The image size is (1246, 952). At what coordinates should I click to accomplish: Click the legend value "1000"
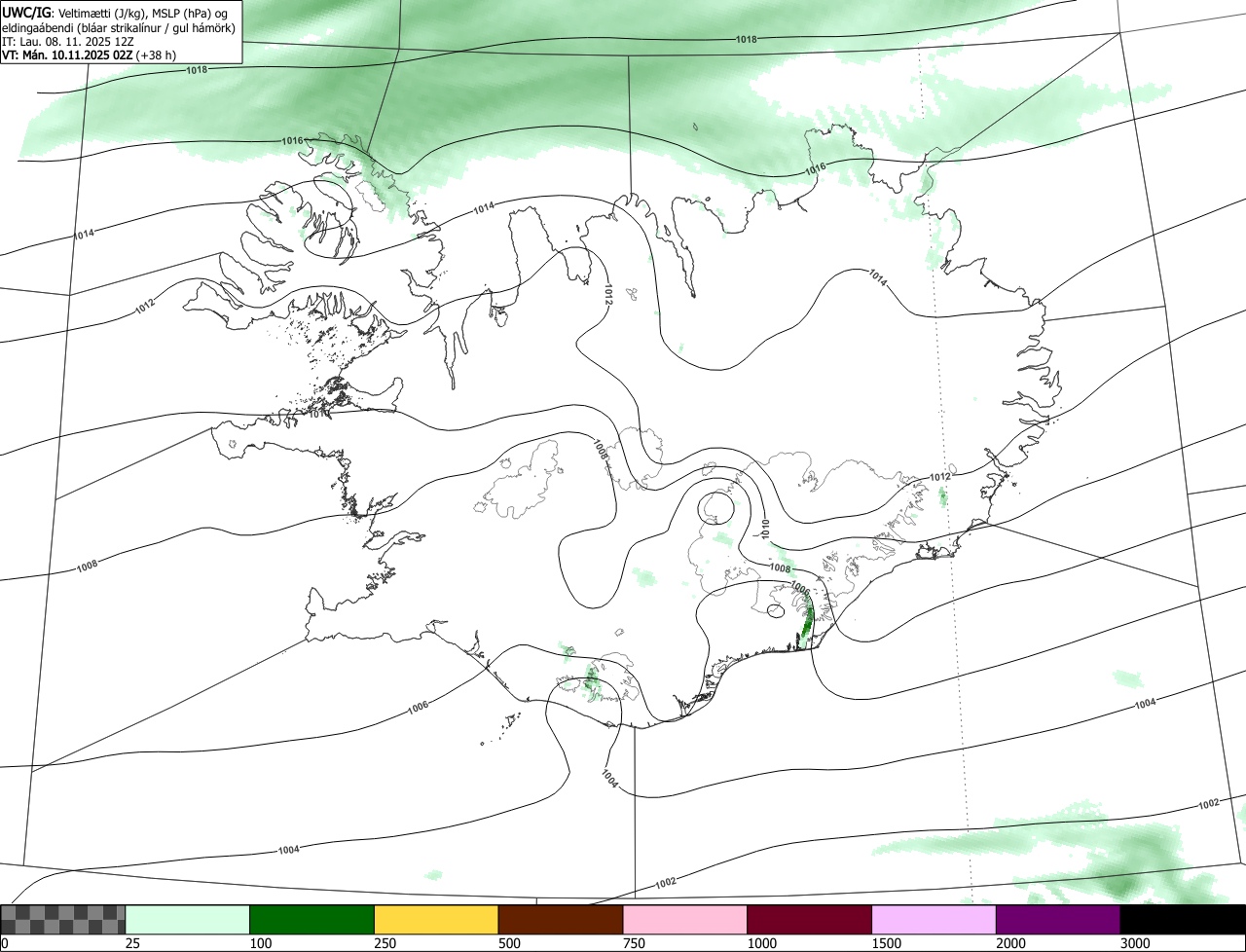pyautogui.click(x=761, y=943)
